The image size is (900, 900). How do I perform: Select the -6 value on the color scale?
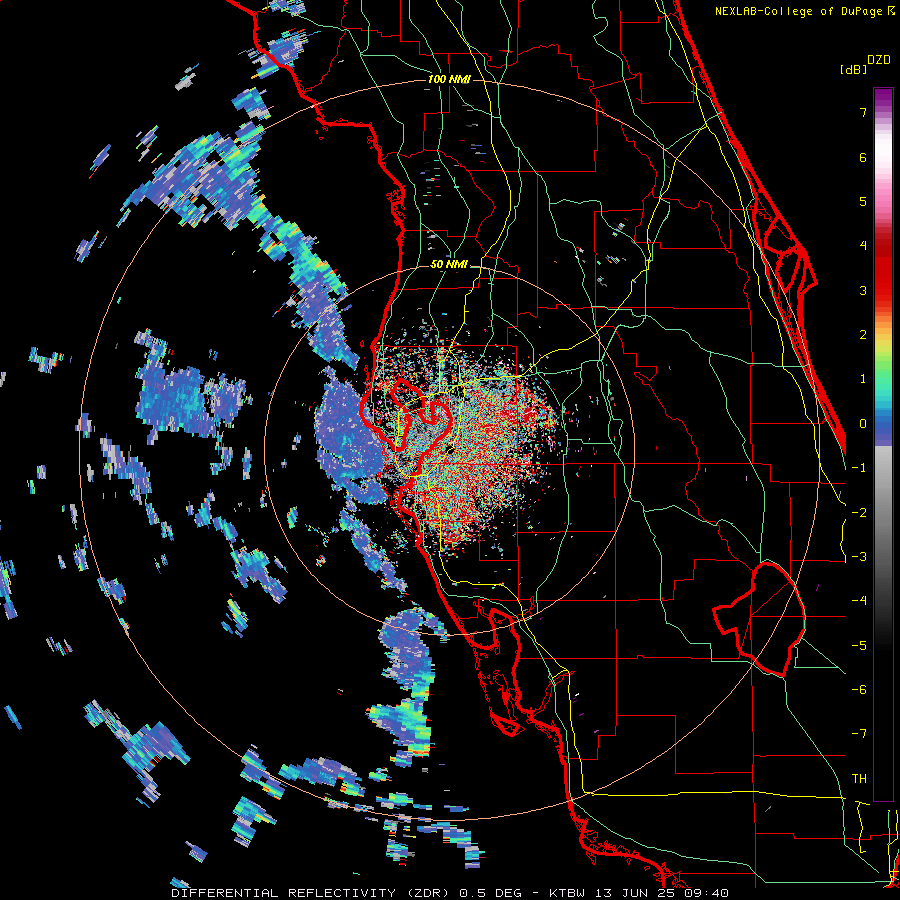click(859, 690)
